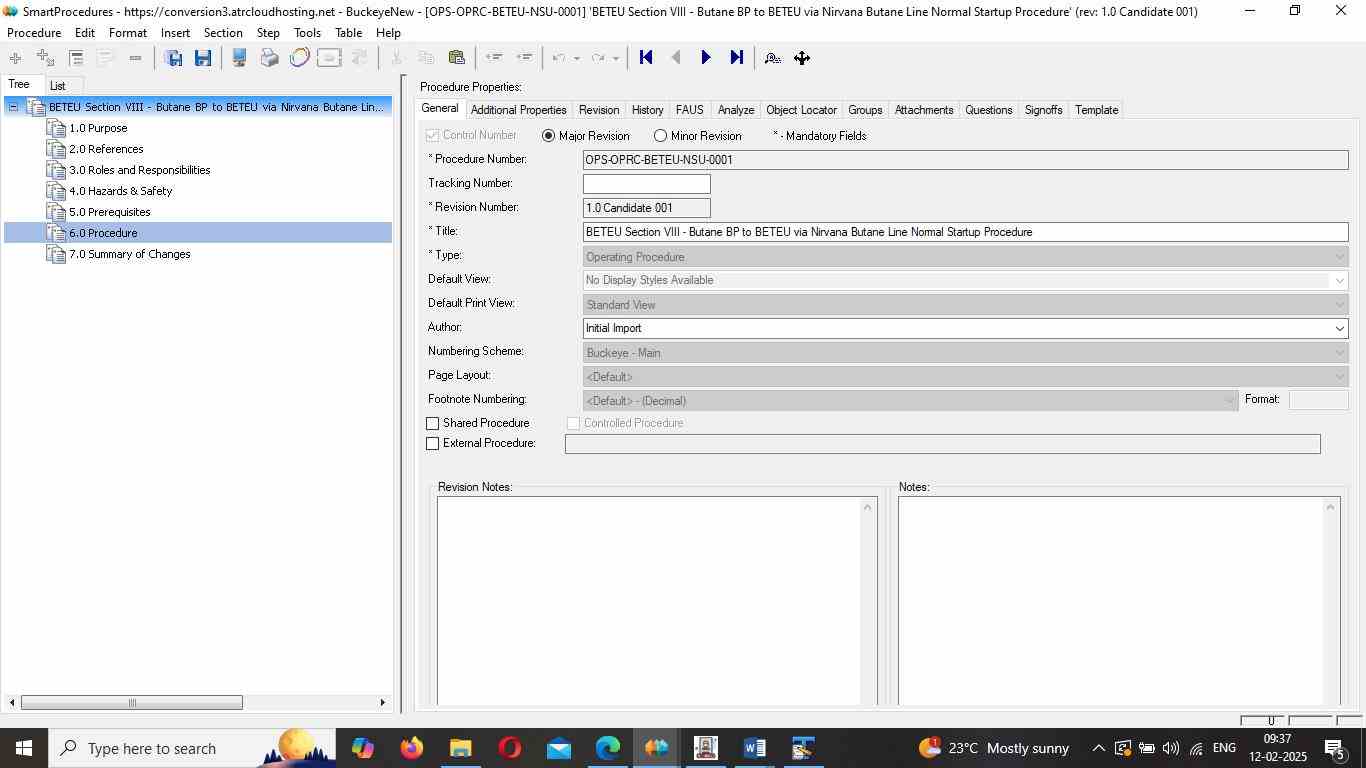This screenshot has height=768, width=1366.
Task: Jump to last item navigation arrow
Action: coord(737,58)
